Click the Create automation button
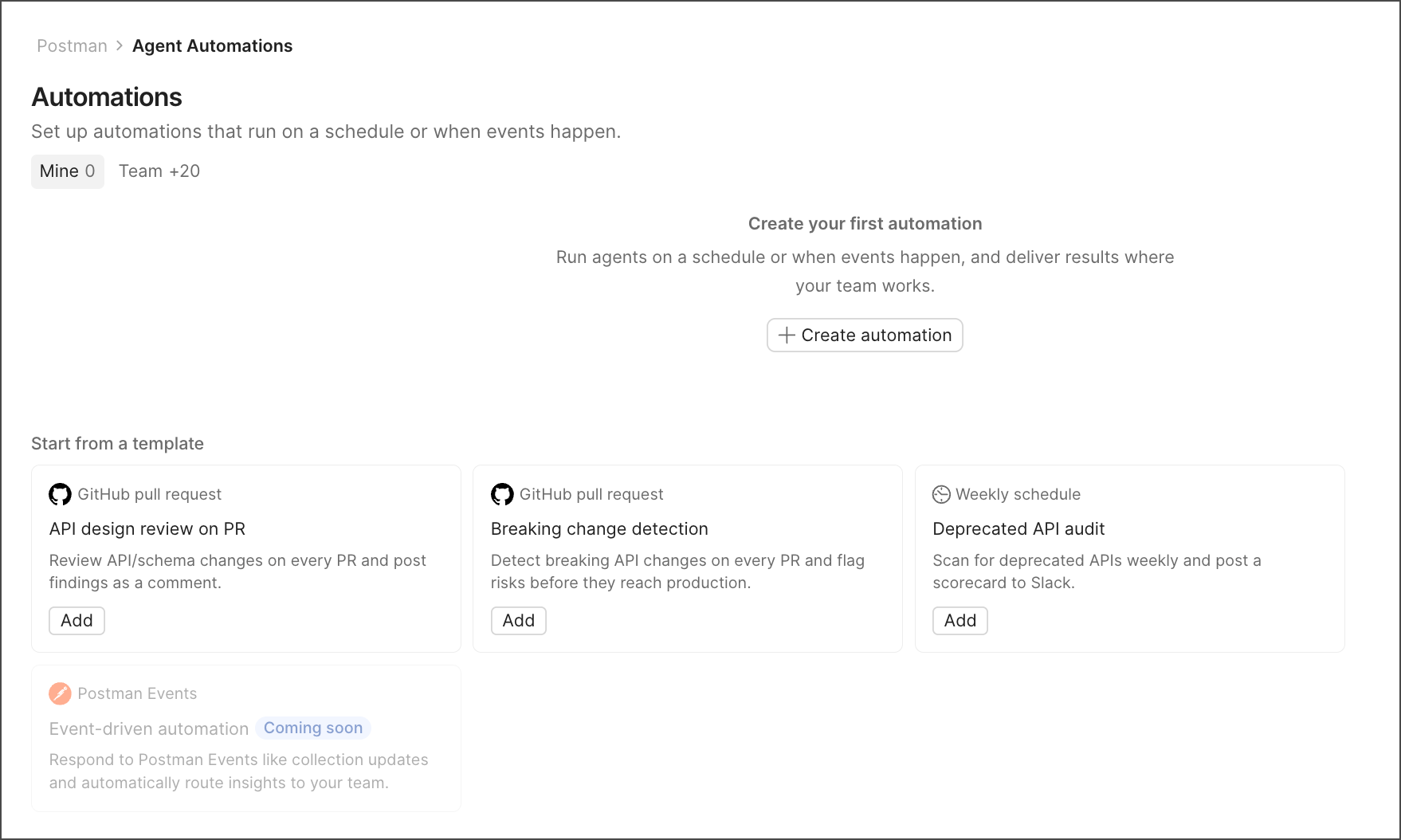 pos(865,335)
